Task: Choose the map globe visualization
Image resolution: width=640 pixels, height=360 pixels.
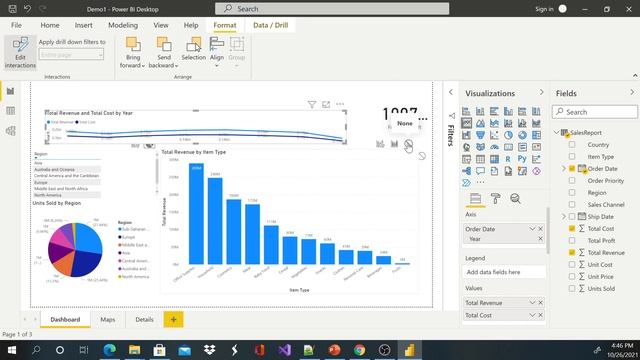Action: click(x=467, y=147)
